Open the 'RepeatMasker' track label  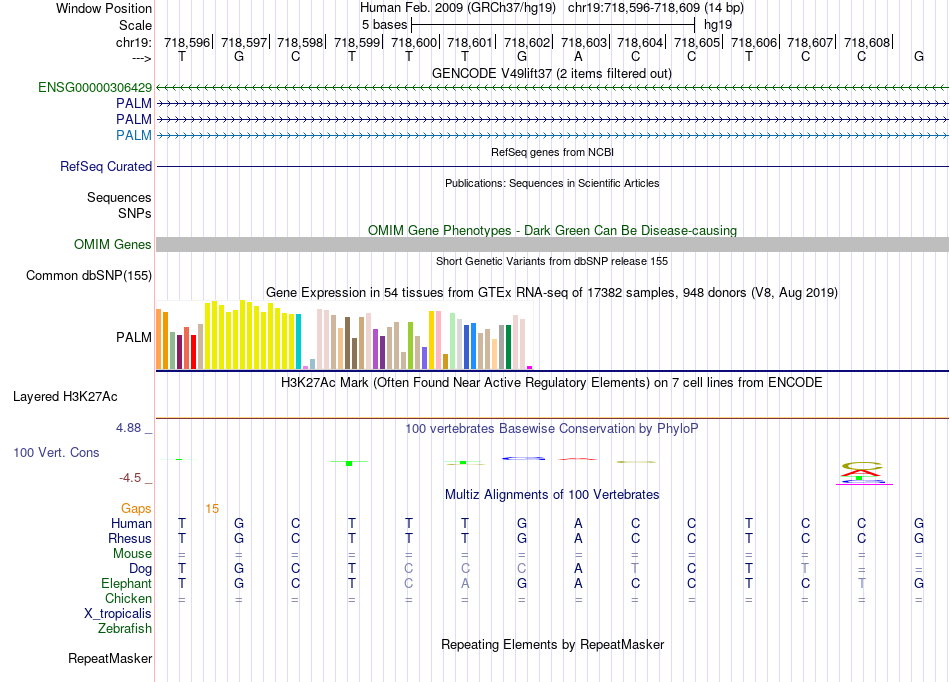tap(110, 658)
